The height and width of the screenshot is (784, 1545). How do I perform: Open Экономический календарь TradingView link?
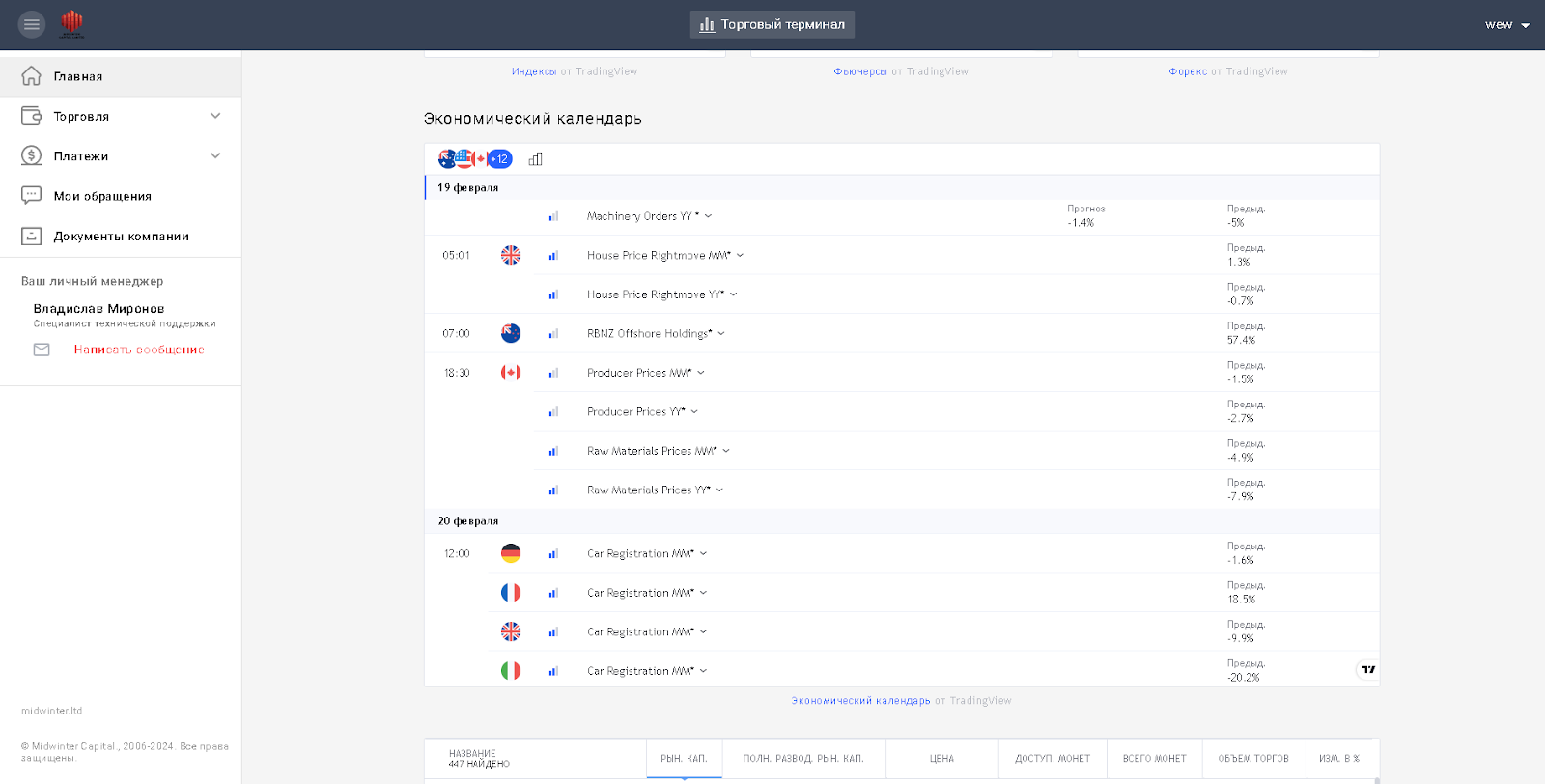click(x=860, y=701)
